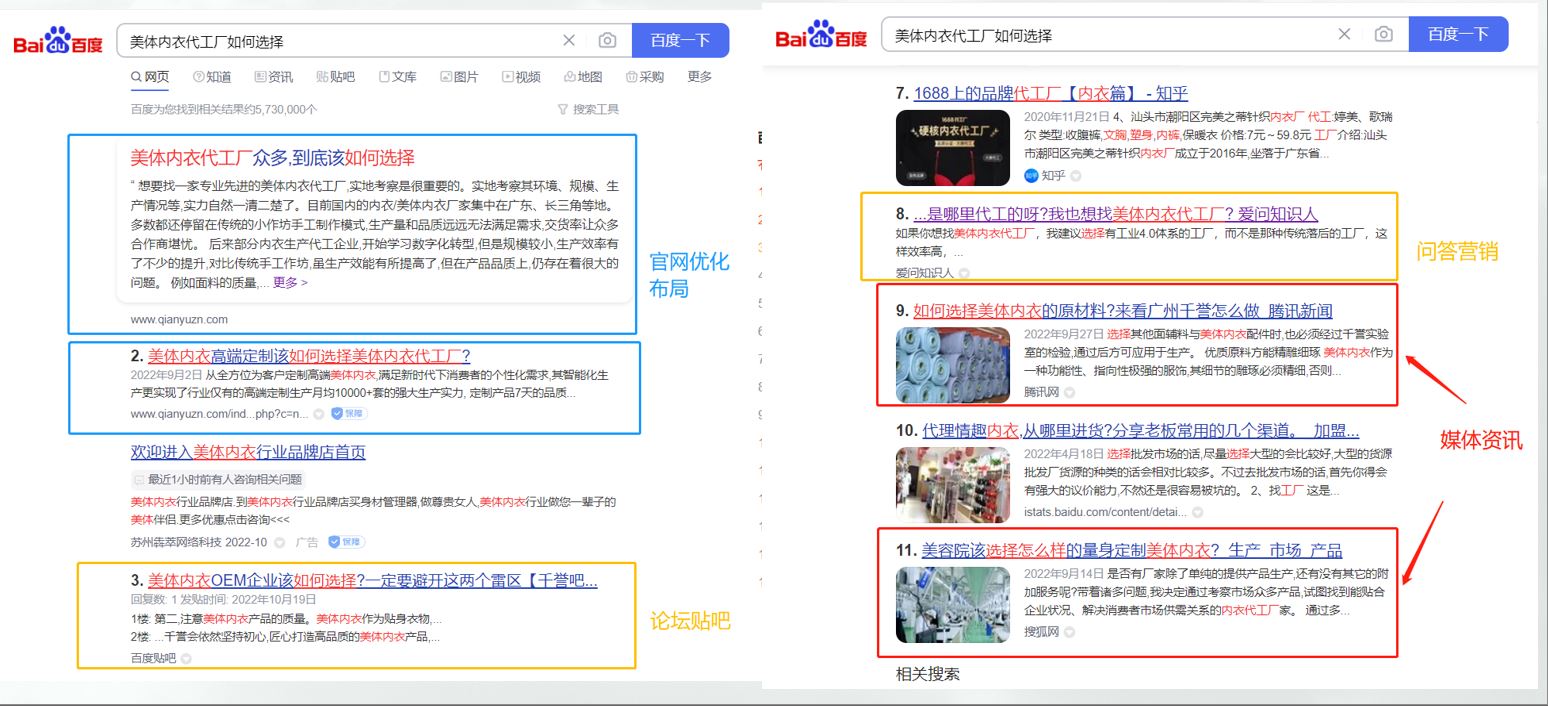Open result 9 腾讯新闻 title link
Image resolution: width=1548 pixels, height=706 pixels.
tap(1122, 311)
